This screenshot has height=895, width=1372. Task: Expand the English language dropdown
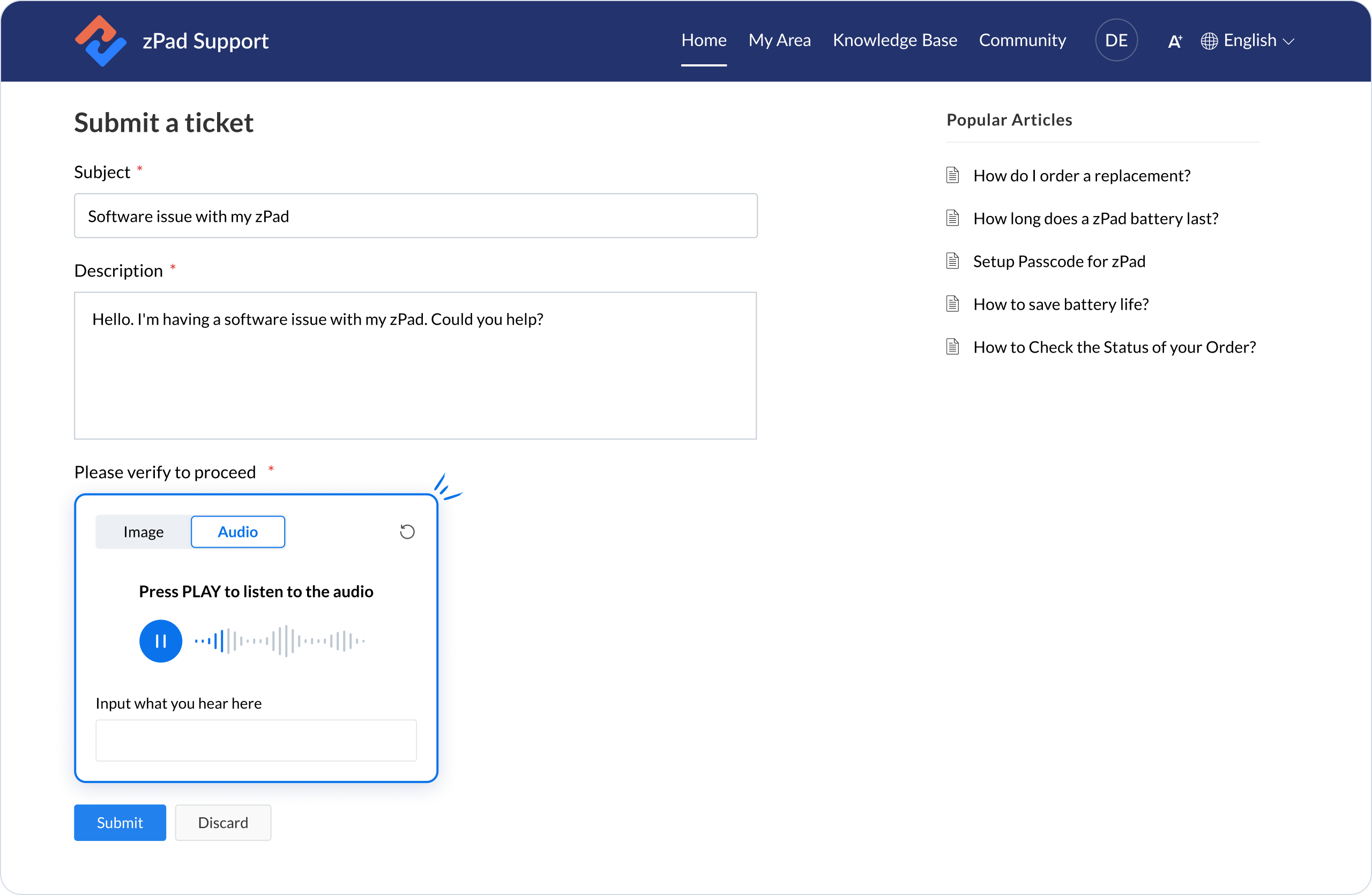tap(1249, 40)
